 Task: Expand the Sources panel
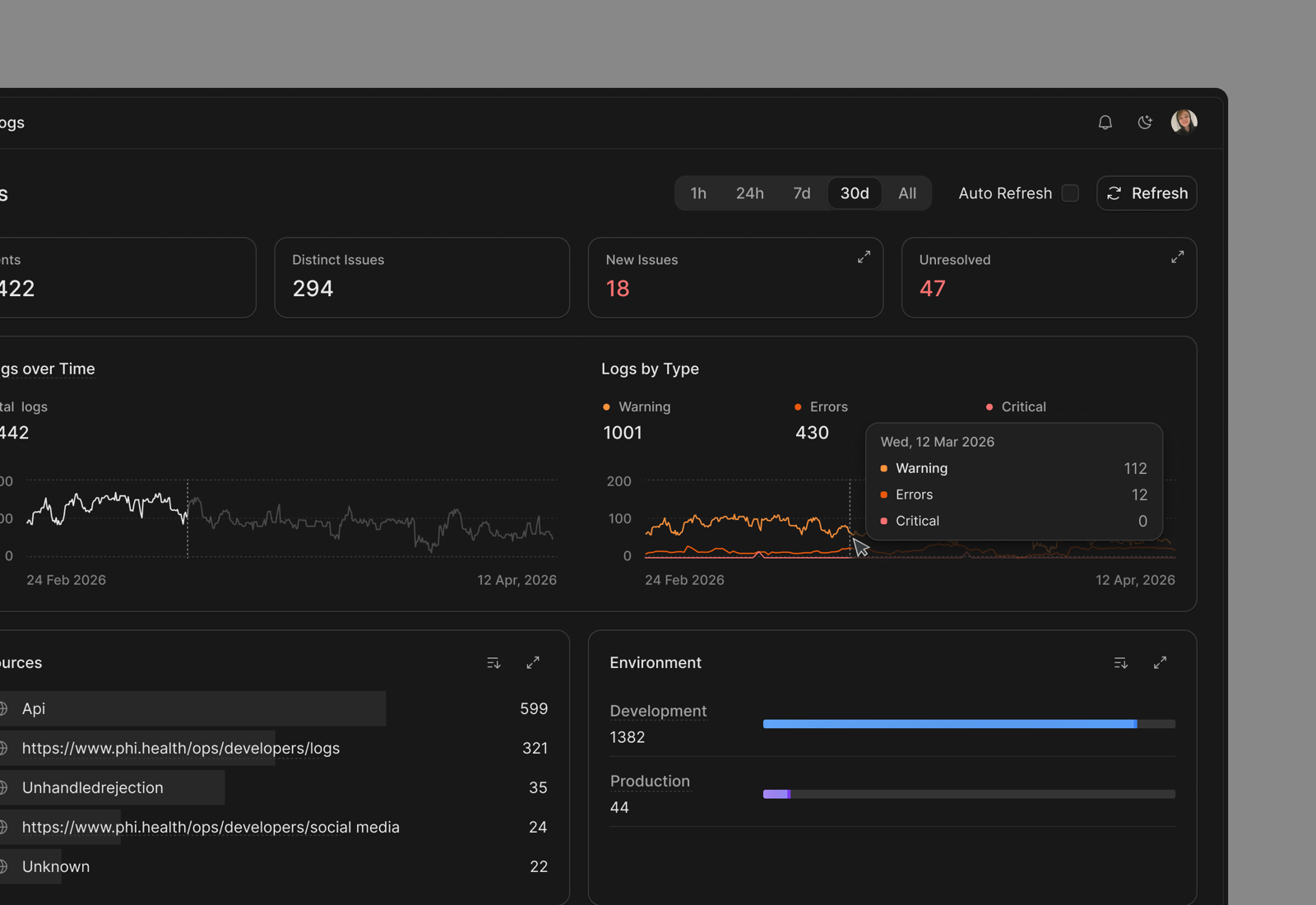(x=533, y=663)
